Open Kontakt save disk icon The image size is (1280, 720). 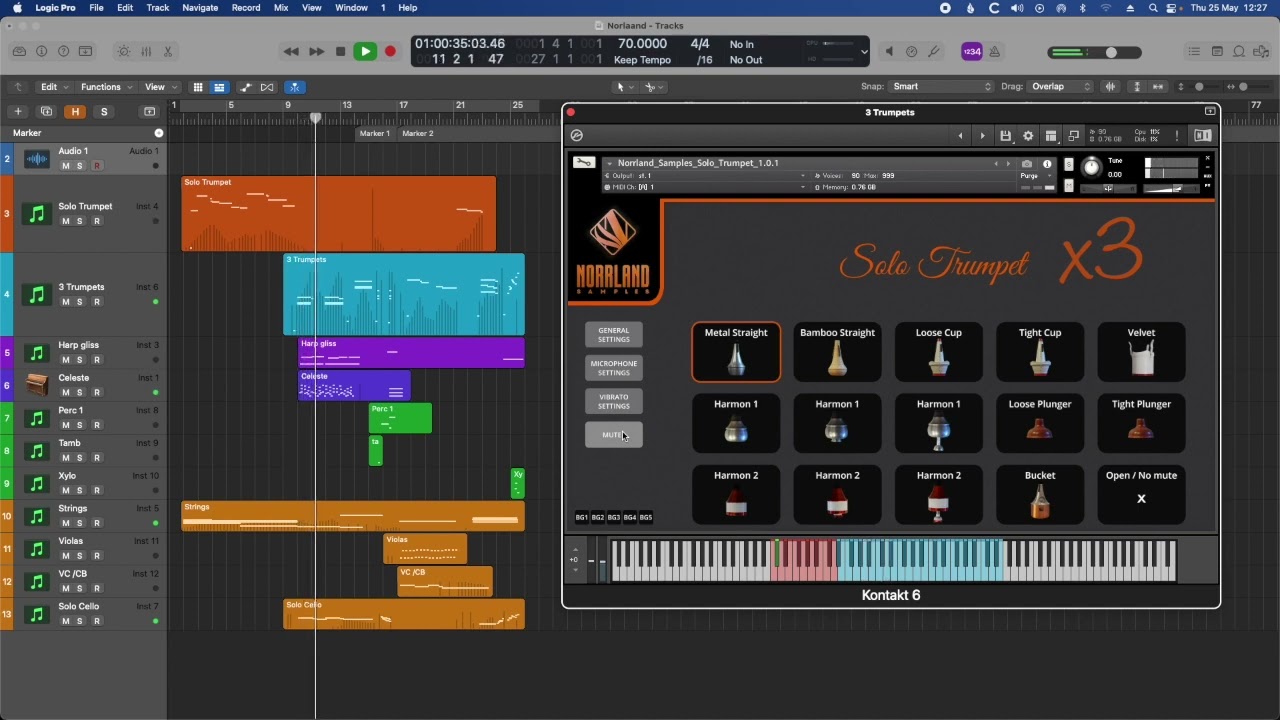pyautogui.click(x=1006, y=136)
